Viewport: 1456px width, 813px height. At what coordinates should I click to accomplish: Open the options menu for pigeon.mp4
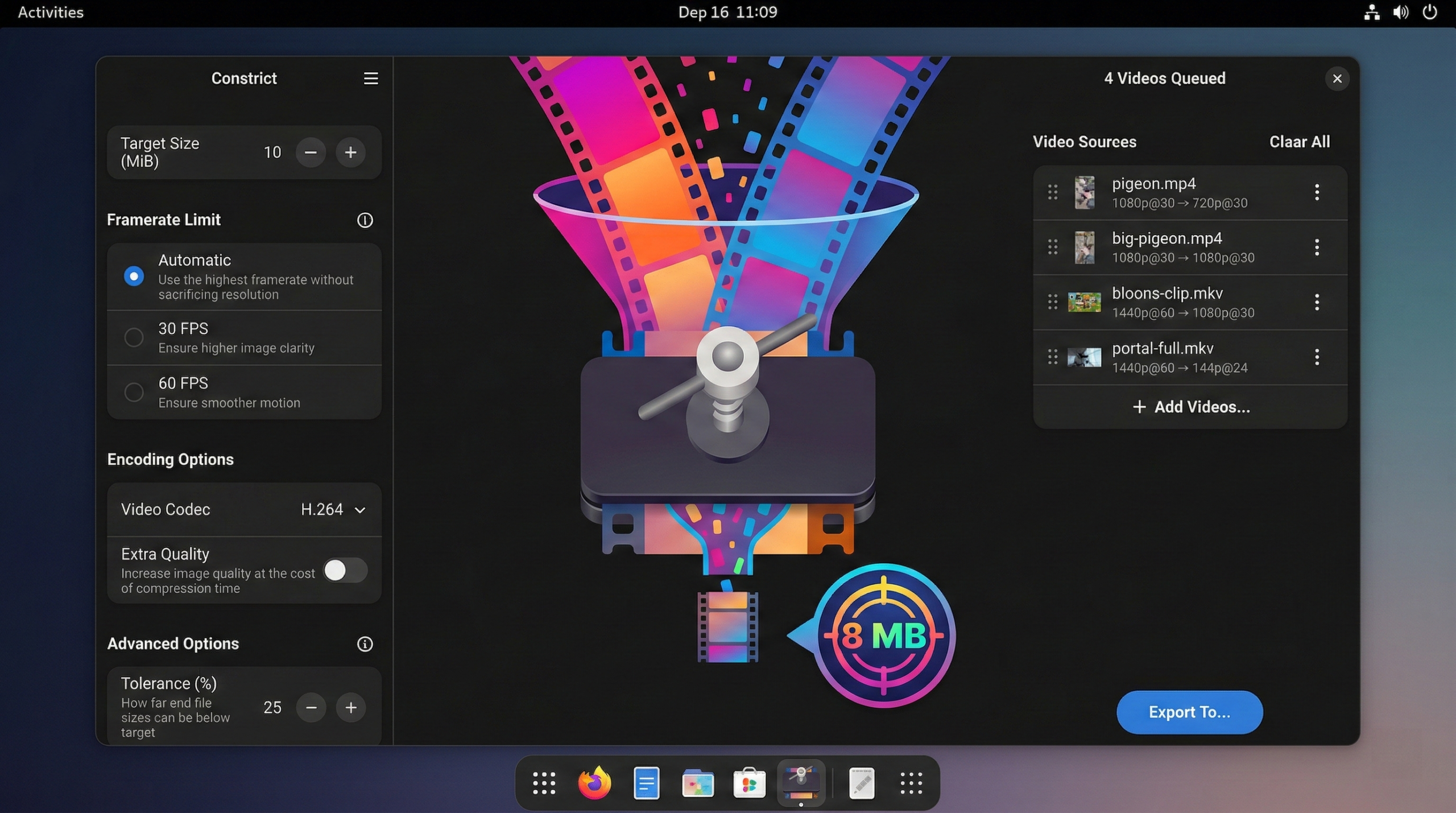click(x=1317, y=192)
